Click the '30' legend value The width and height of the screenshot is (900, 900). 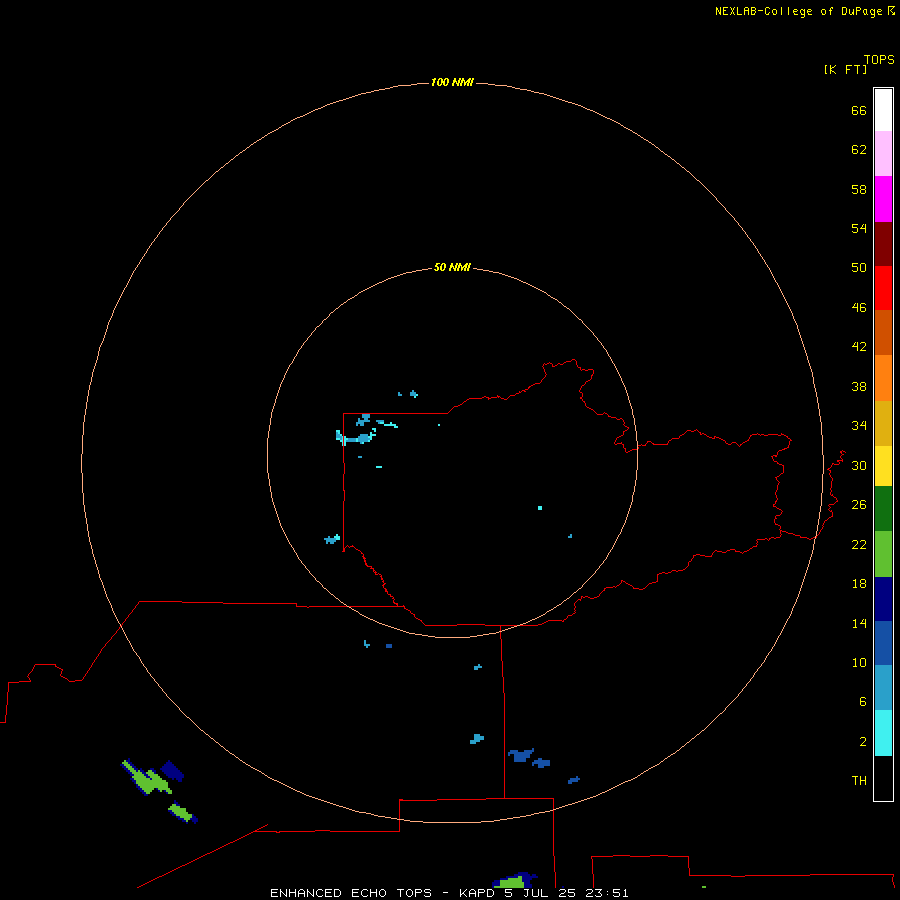[859, 465]
